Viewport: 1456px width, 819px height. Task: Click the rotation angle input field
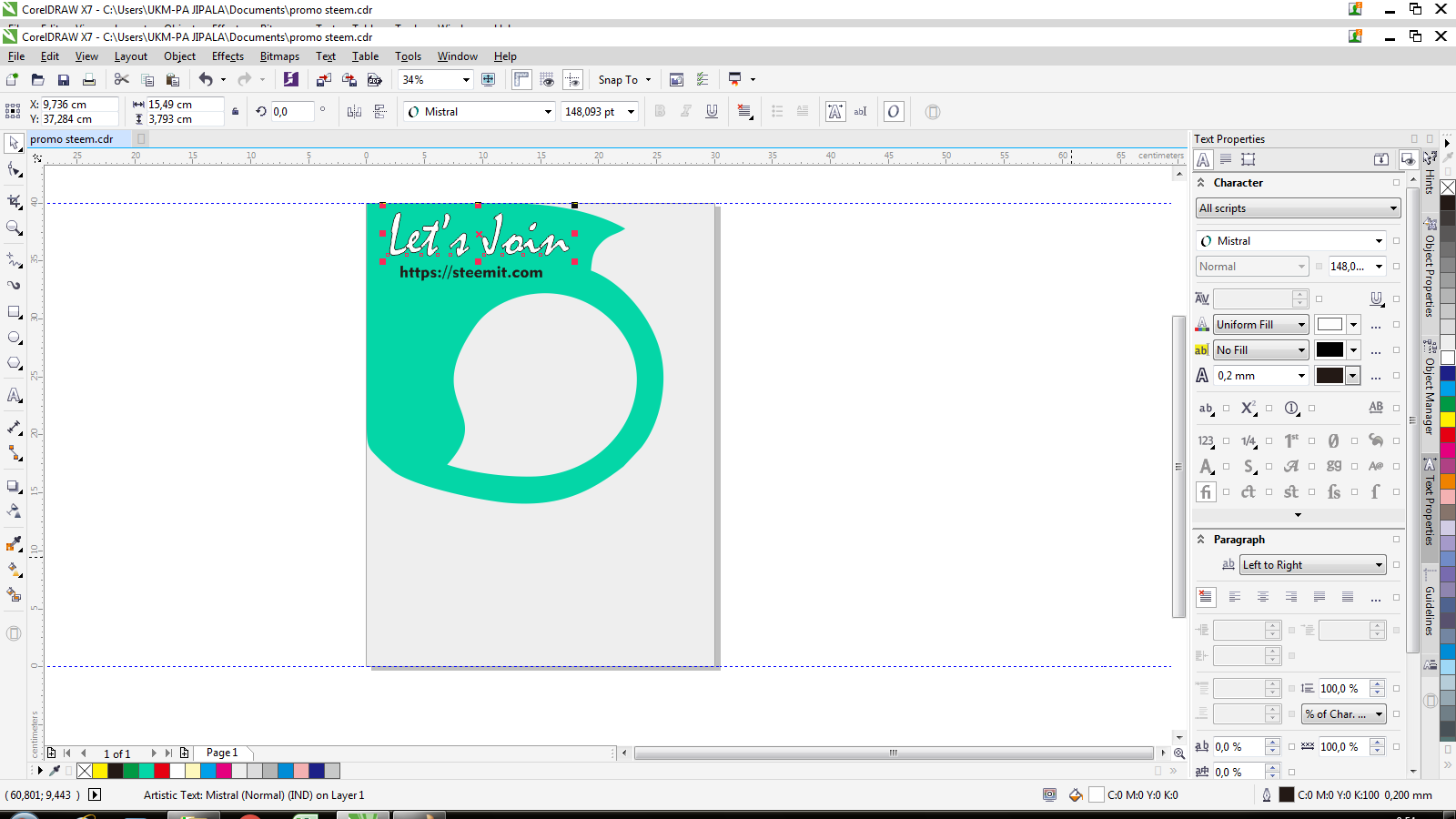[293, 112]
